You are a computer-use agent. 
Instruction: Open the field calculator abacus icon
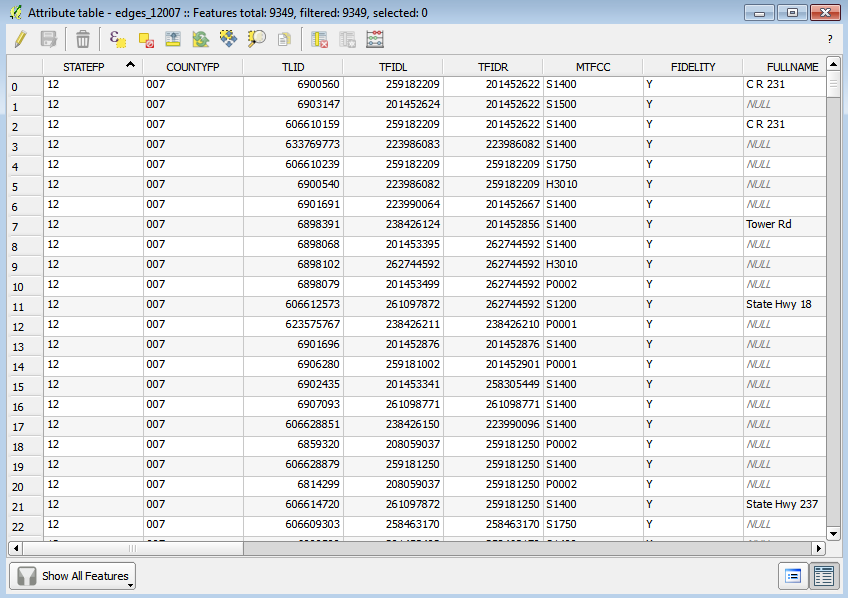pyautogui.click(x=375, y=39)
